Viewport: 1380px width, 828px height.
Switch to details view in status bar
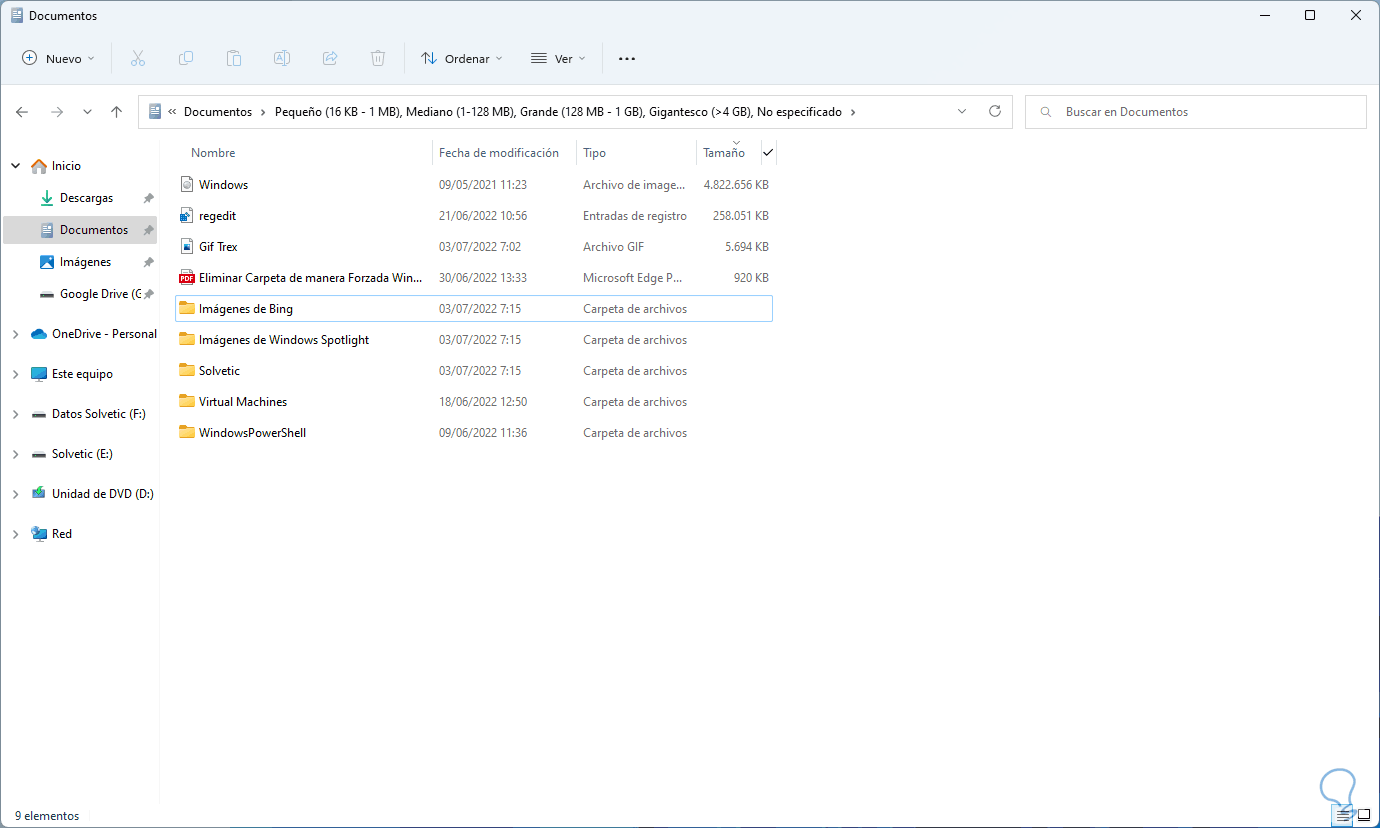1343,815
